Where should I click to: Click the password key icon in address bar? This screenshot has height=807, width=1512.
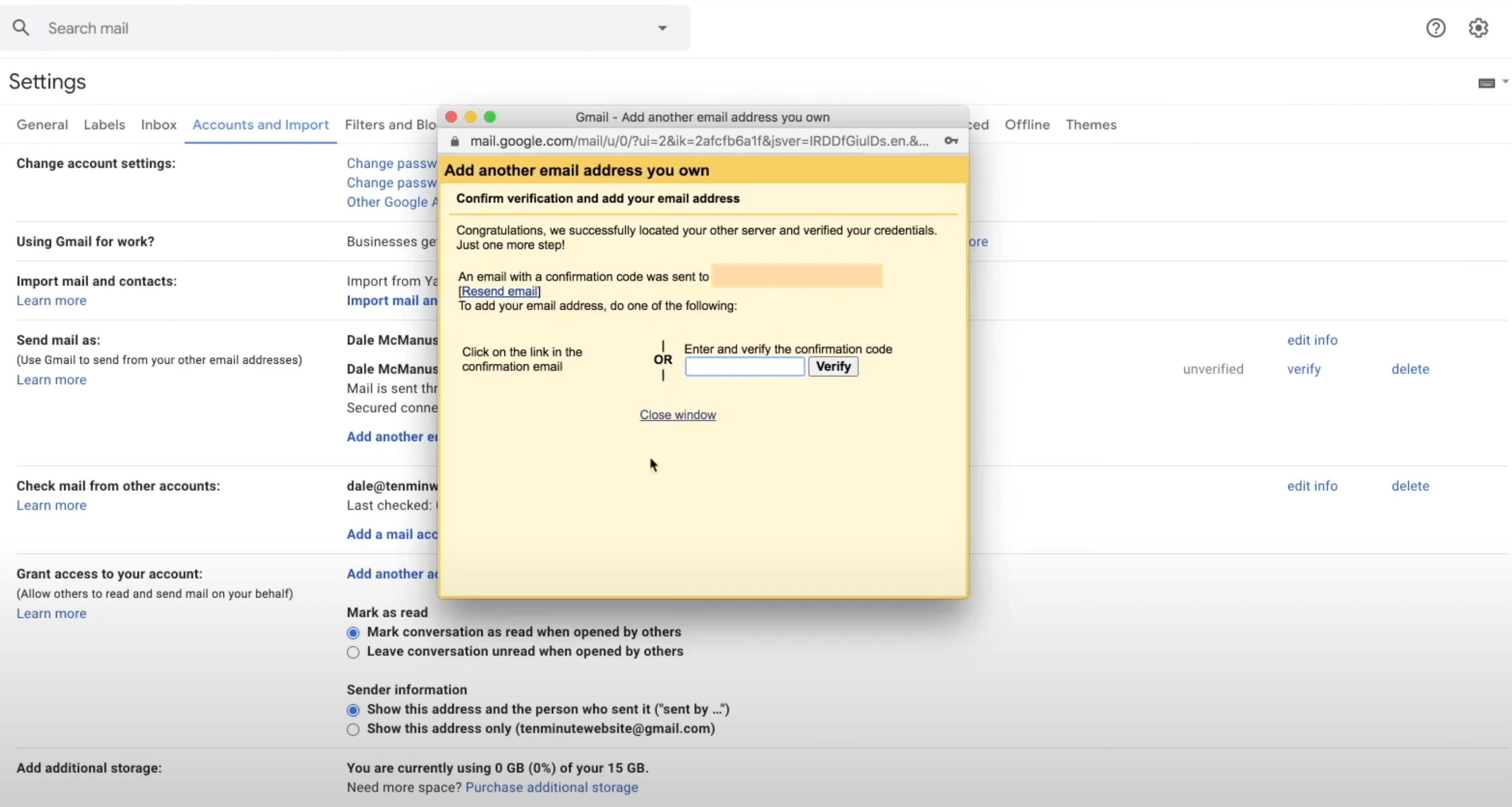click(x=951, y=141)
